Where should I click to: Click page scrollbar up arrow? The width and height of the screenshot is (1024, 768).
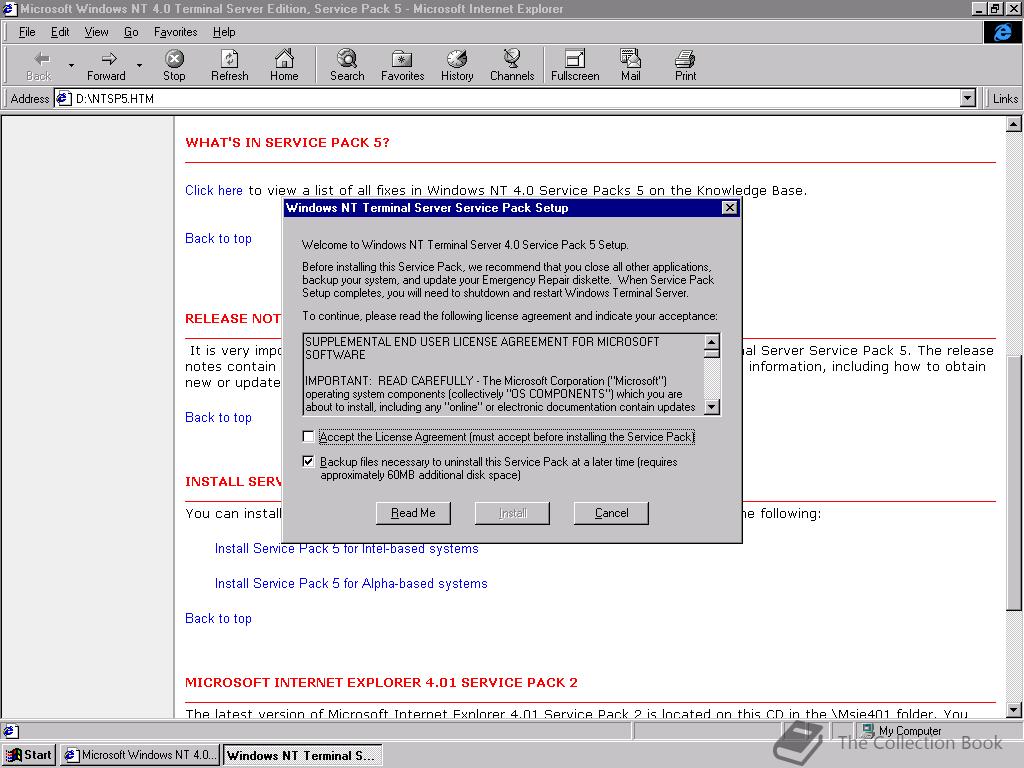point(1014,124)
